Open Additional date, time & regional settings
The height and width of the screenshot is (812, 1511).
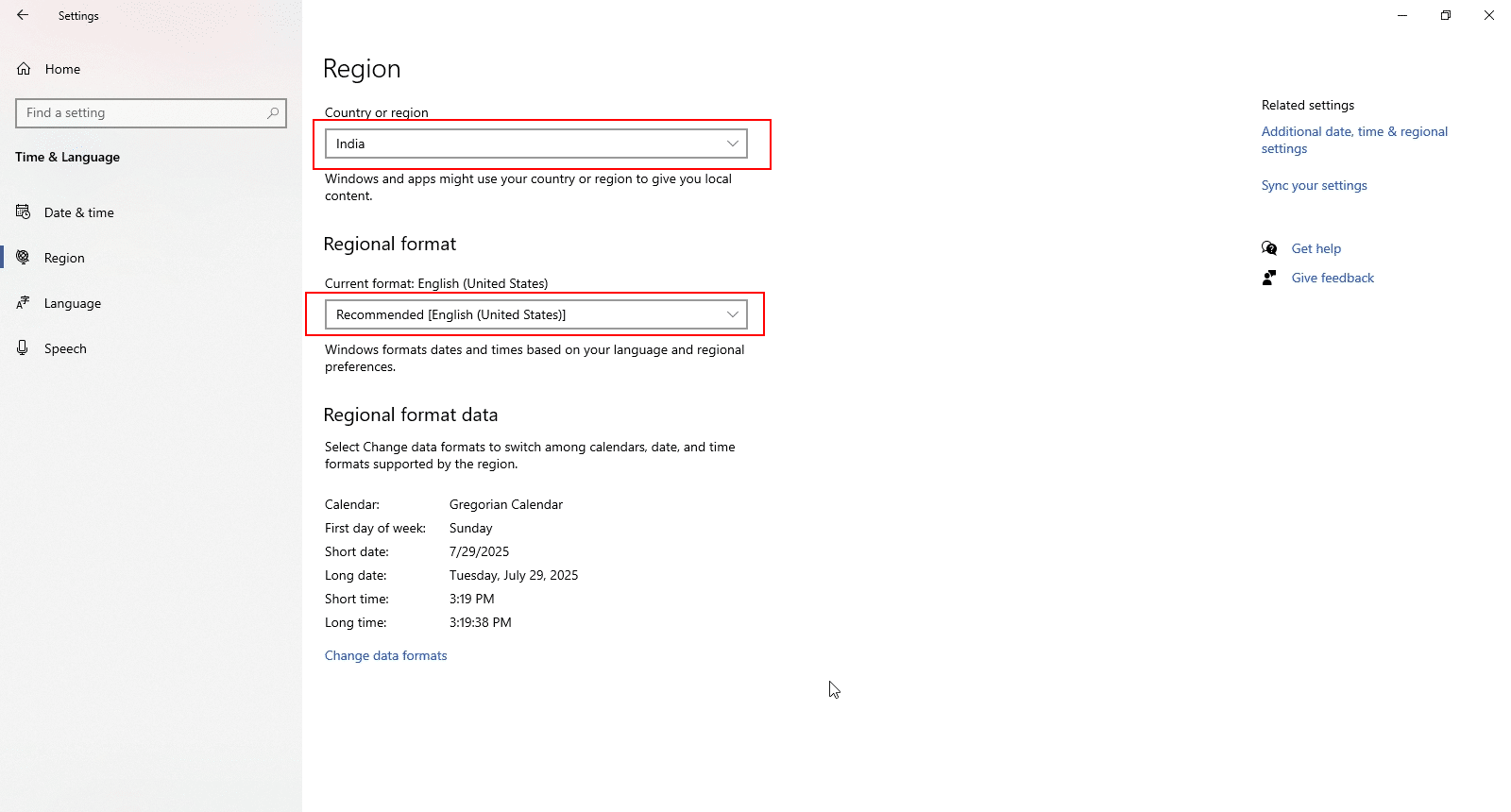coord(1354,140)
